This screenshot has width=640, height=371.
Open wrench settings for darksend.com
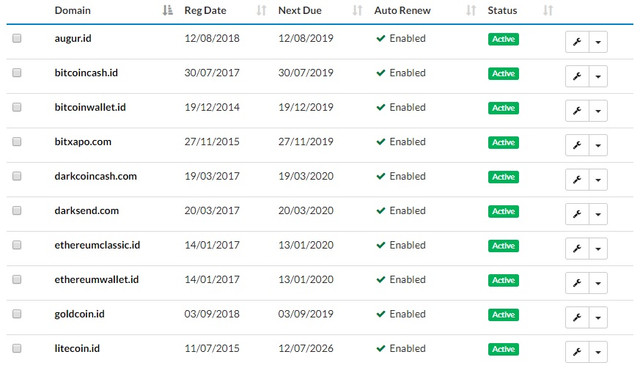pos(577,214)
